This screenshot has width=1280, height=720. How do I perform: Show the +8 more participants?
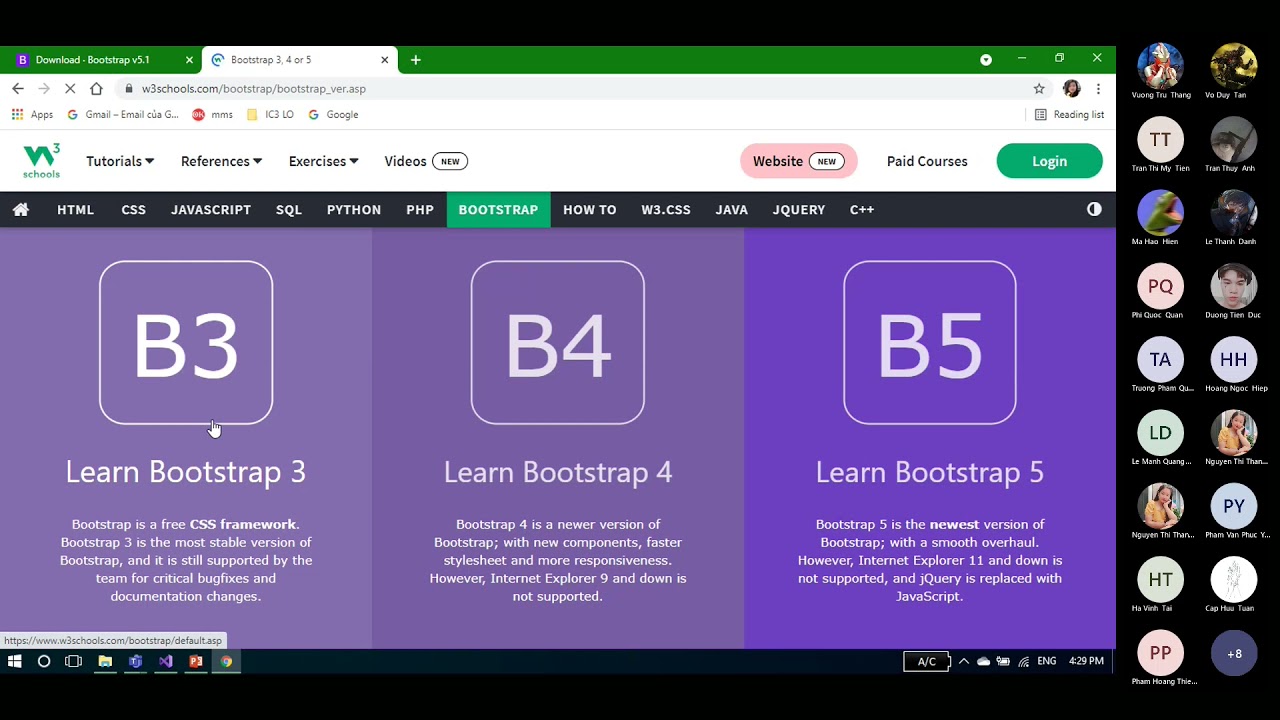coord(1234,654)
